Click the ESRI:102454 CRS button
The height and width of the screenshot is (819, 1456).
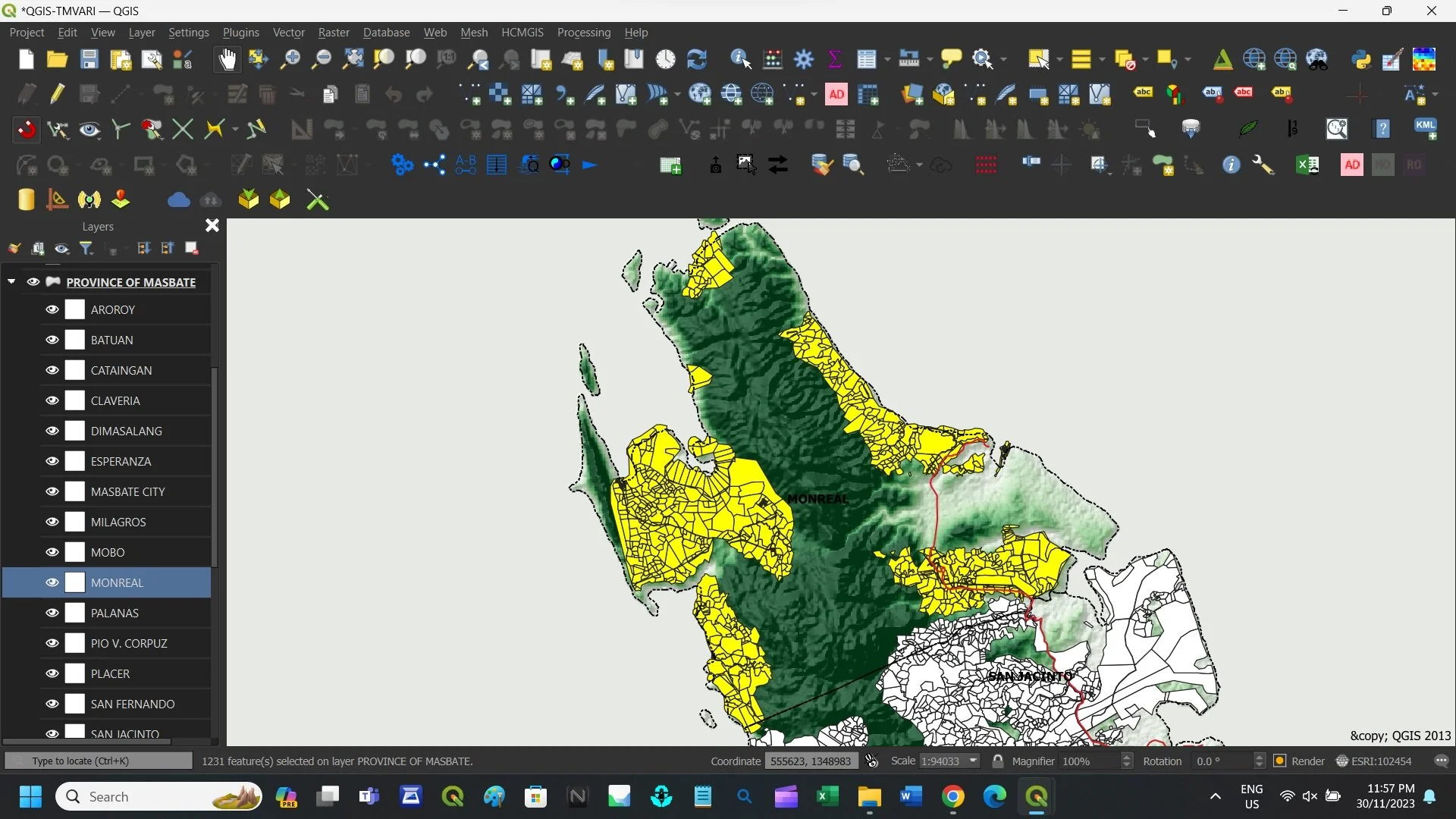tap(1375, 761)
